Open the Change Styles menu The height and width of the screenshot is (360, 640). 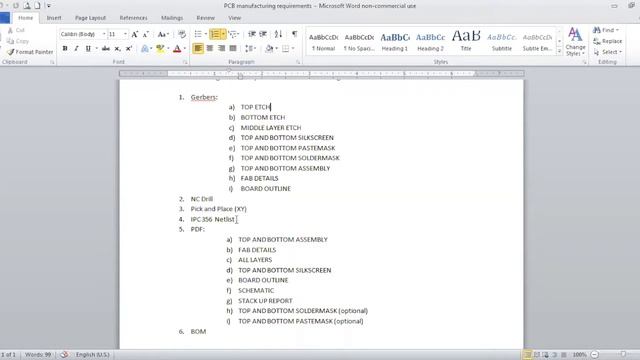tap(576, 42)
